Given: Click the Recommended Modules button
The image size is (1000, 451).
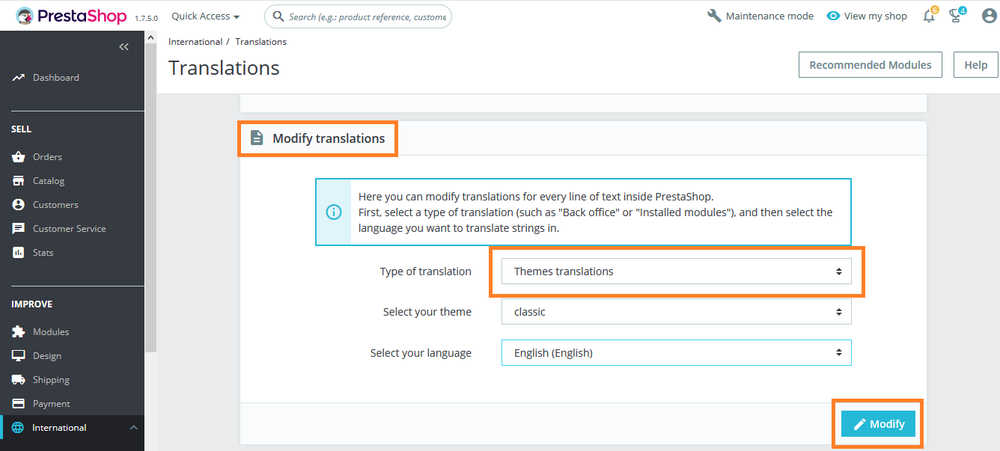Looking at the screenshot, I should point(870,65).
